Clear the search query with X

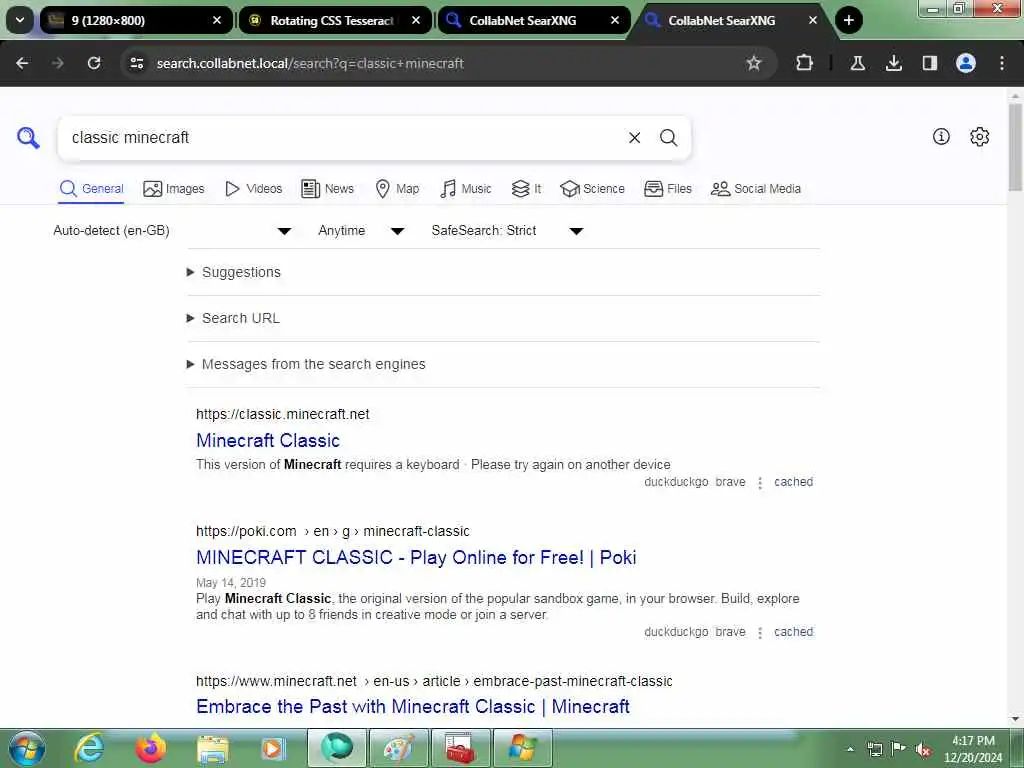tap(634, 138)
